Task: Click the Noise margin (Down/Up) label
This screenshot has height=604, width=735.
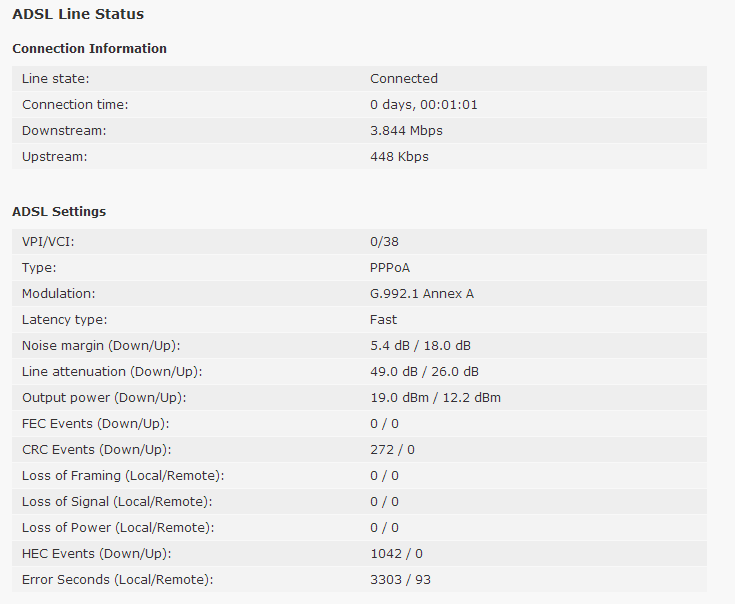Action: click(101, 346)
